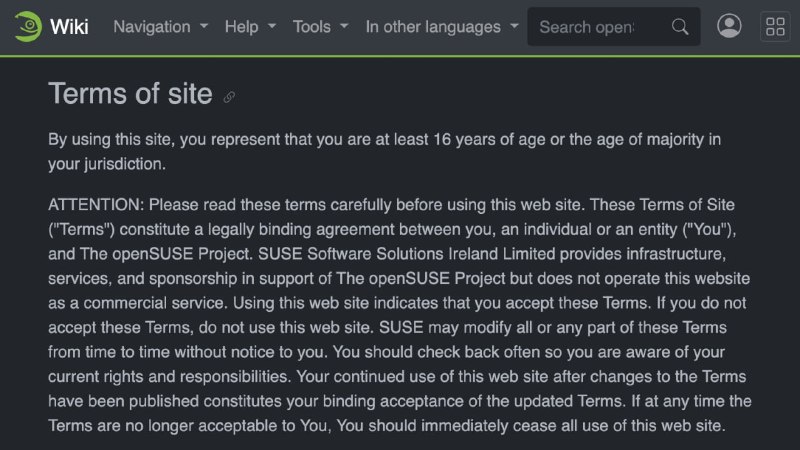Open the Navigation menu
The image size is (800, 450).
(x=152, y=27)
